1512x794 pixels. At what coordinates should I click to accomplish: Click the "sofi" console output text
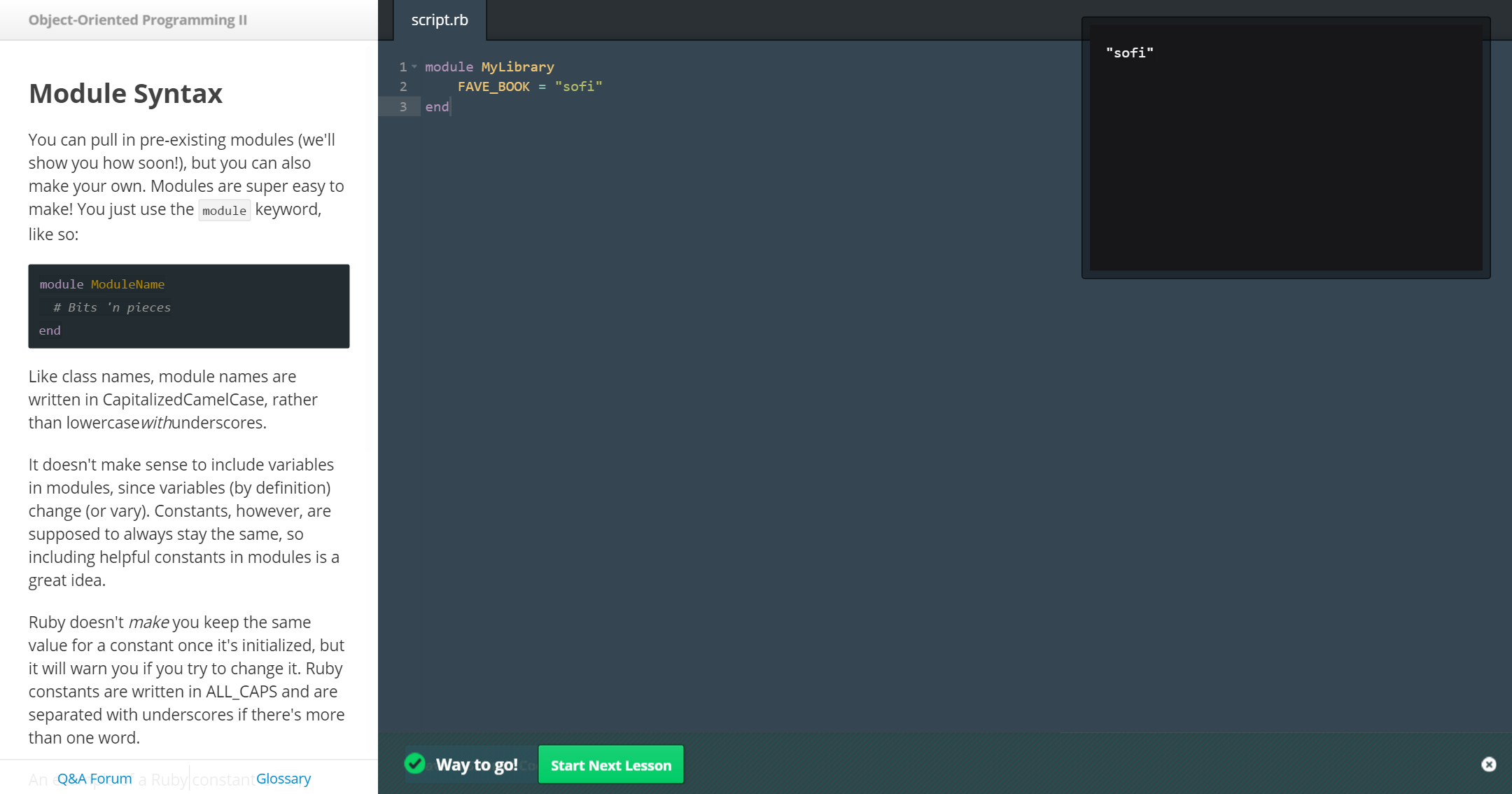(1129, 53)
